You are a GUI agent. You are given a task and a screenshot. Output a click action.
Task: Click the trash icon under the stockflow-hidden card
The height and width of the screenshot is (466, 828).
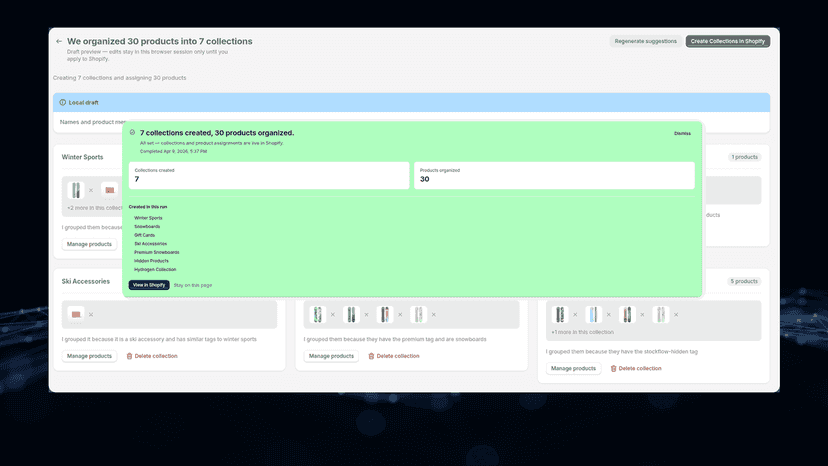pyautogui.click(x=613, y=368)
